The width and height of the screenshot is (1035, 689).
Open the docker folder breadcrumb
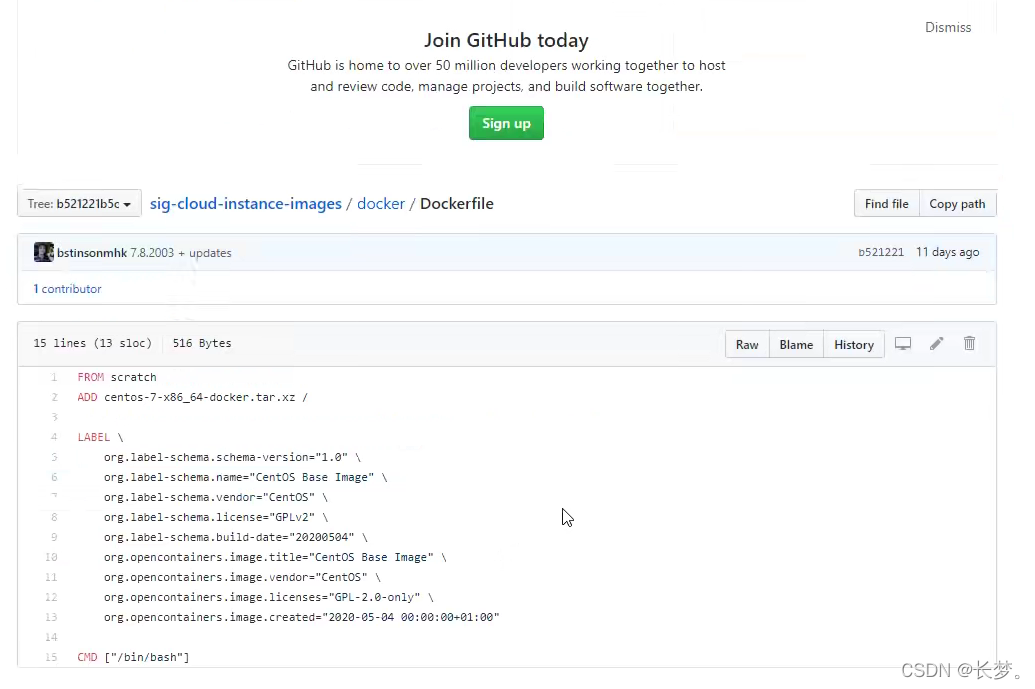pyautogui.click(x=381, y=204)
